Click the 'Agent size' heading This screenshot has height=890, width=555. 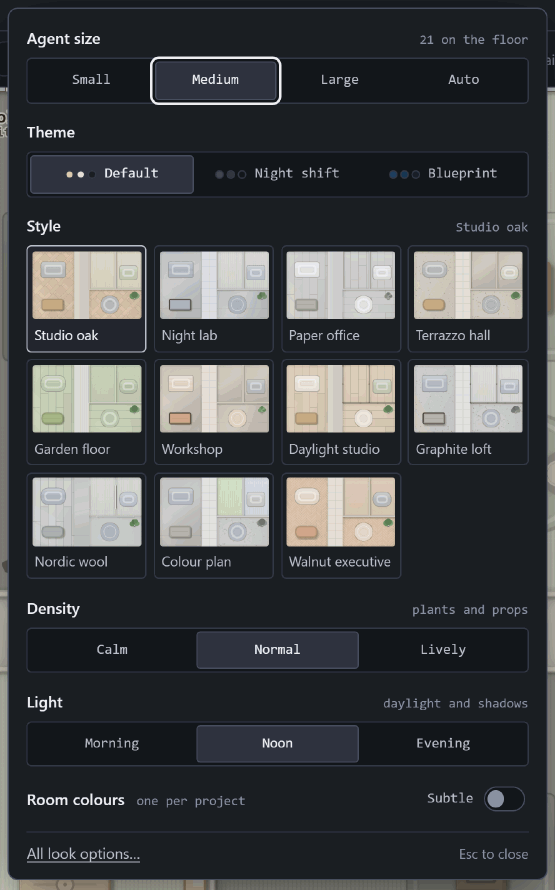(64, 39)
